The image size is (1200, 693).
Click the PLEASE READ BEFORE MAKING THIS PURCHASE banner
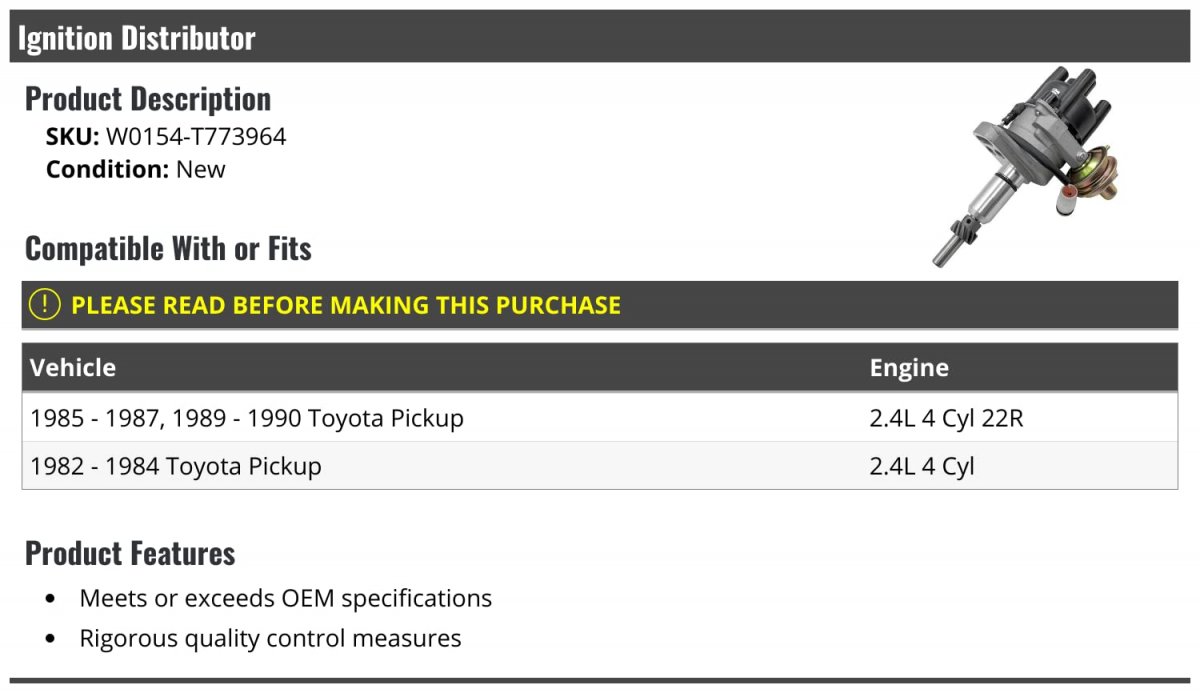point(600,305)
